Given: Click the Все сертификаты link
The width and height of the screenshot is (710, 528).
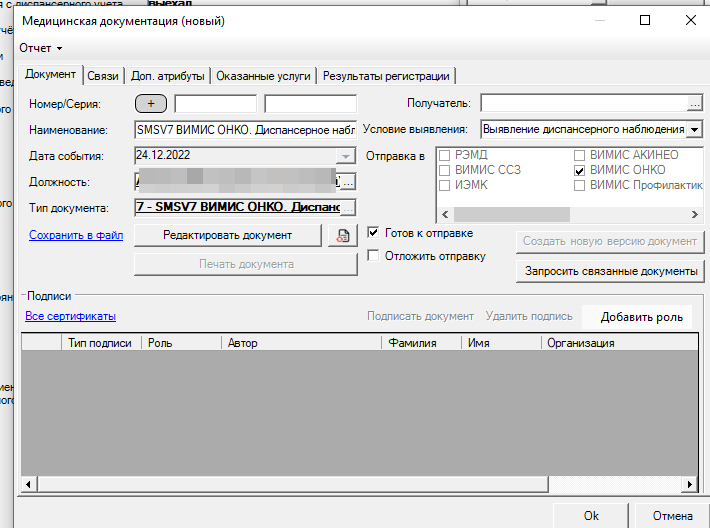Looking at the screenshot, I should [70, 316].
